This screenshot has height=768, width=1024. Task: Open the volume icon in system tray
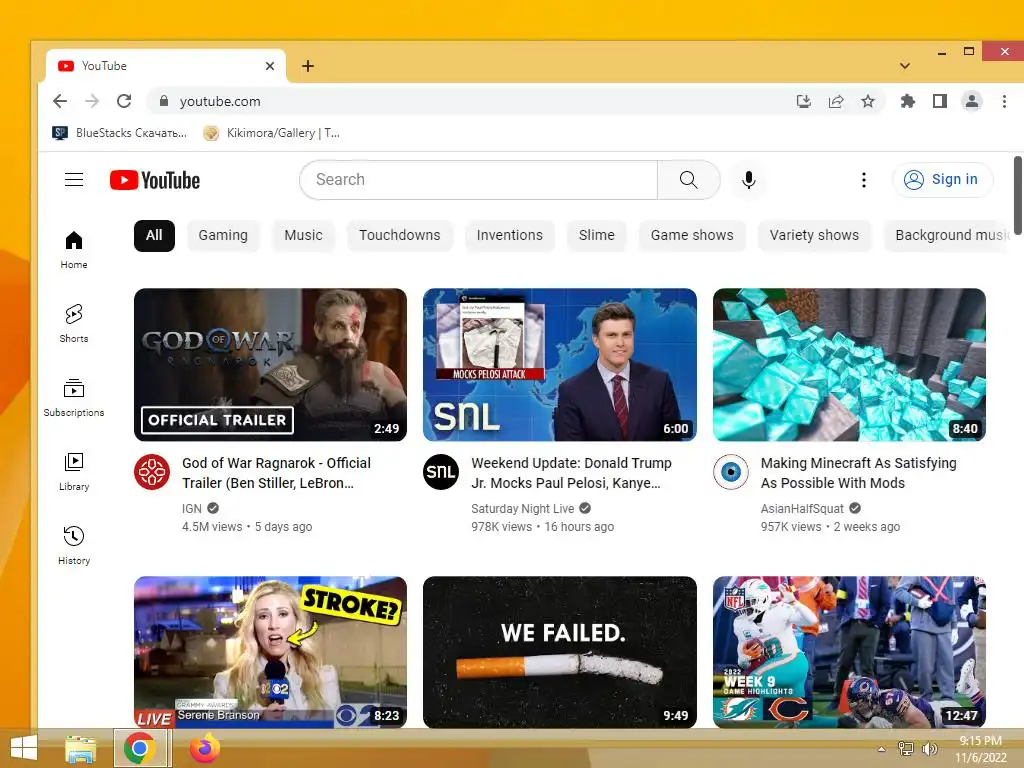(x=930, y=749)
